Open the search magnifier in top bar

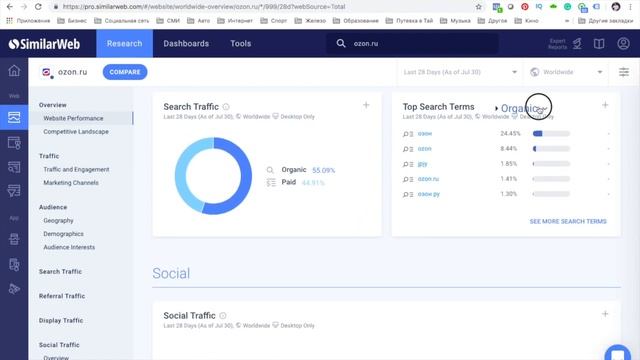coord(341,43)
